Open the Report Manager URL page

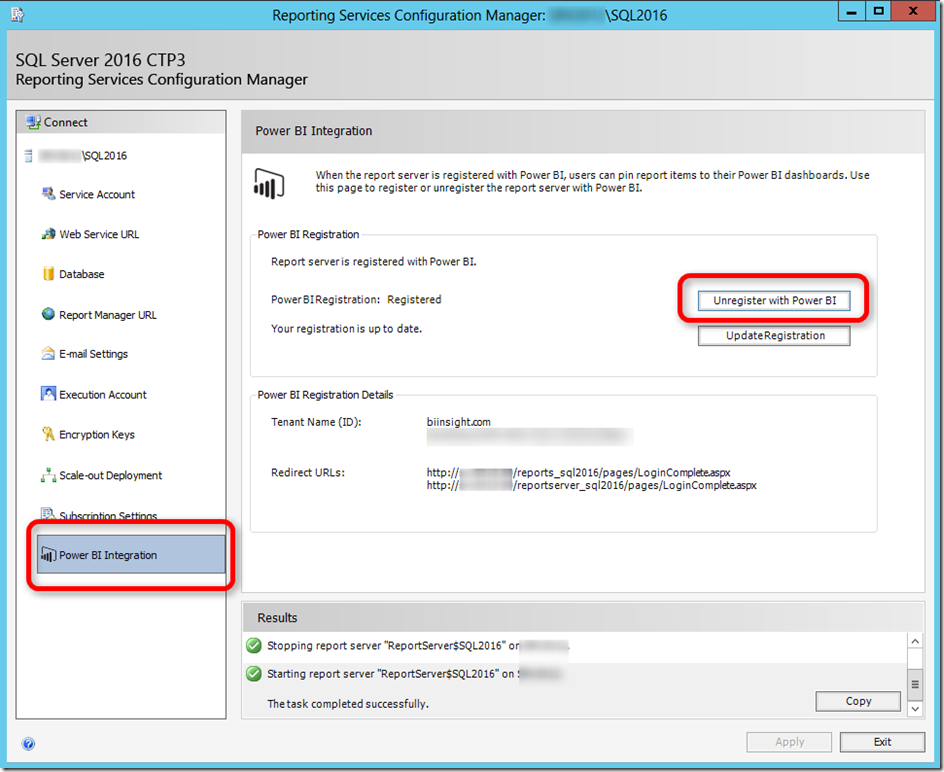coord(108,315)
